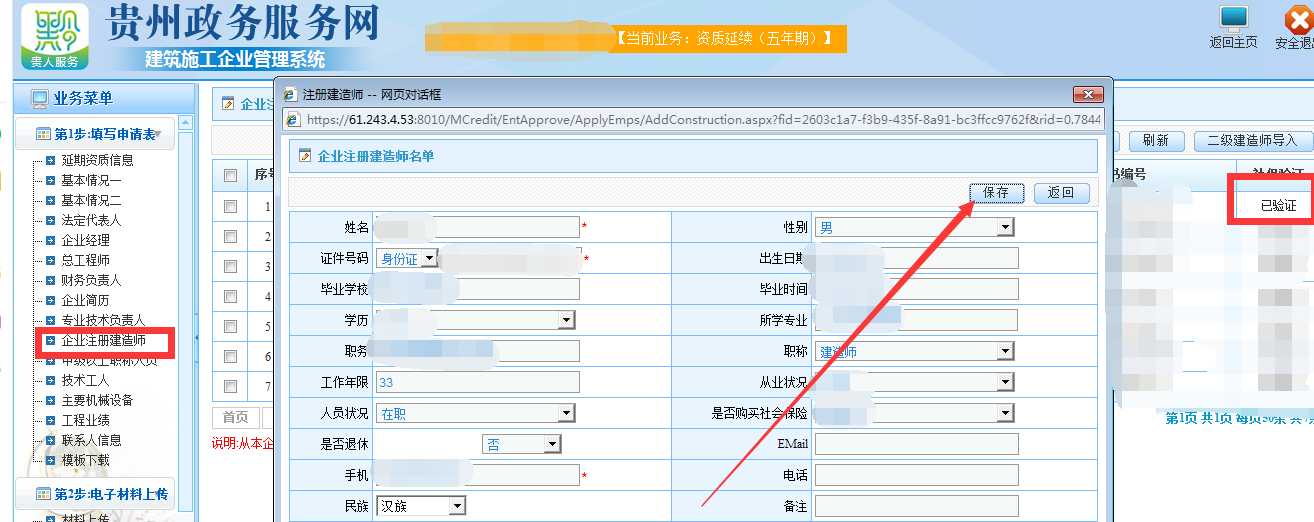Click the 贵人服务 site logo
Image resolution: width=1314 pixels, height=522 pixels.
point(54,36)
